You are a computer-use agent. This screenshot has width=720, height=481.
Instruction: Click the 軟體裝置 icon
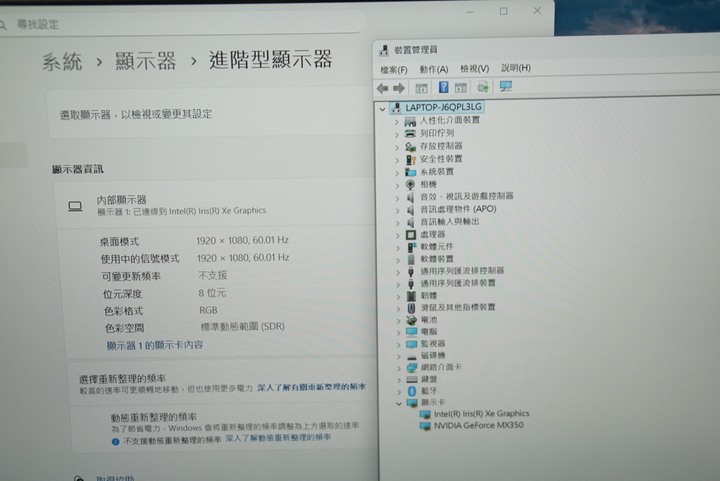pyautogui.click(x=411, y=259)
